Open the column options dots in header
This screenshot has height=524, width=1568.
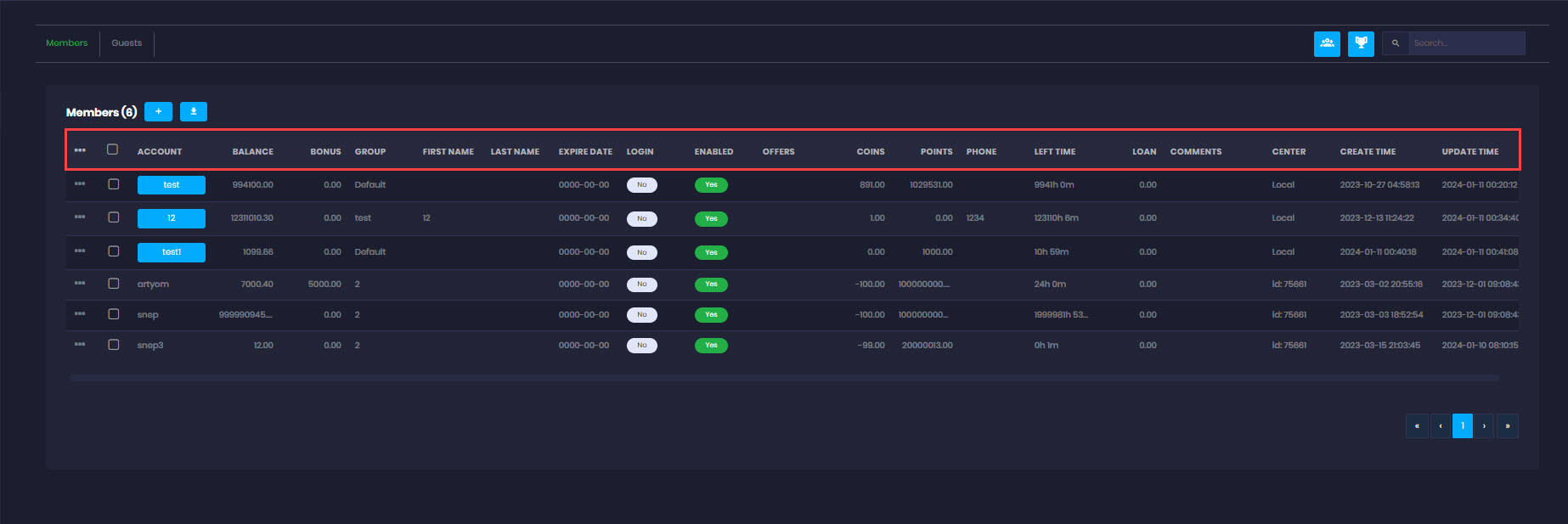point(80,150)
